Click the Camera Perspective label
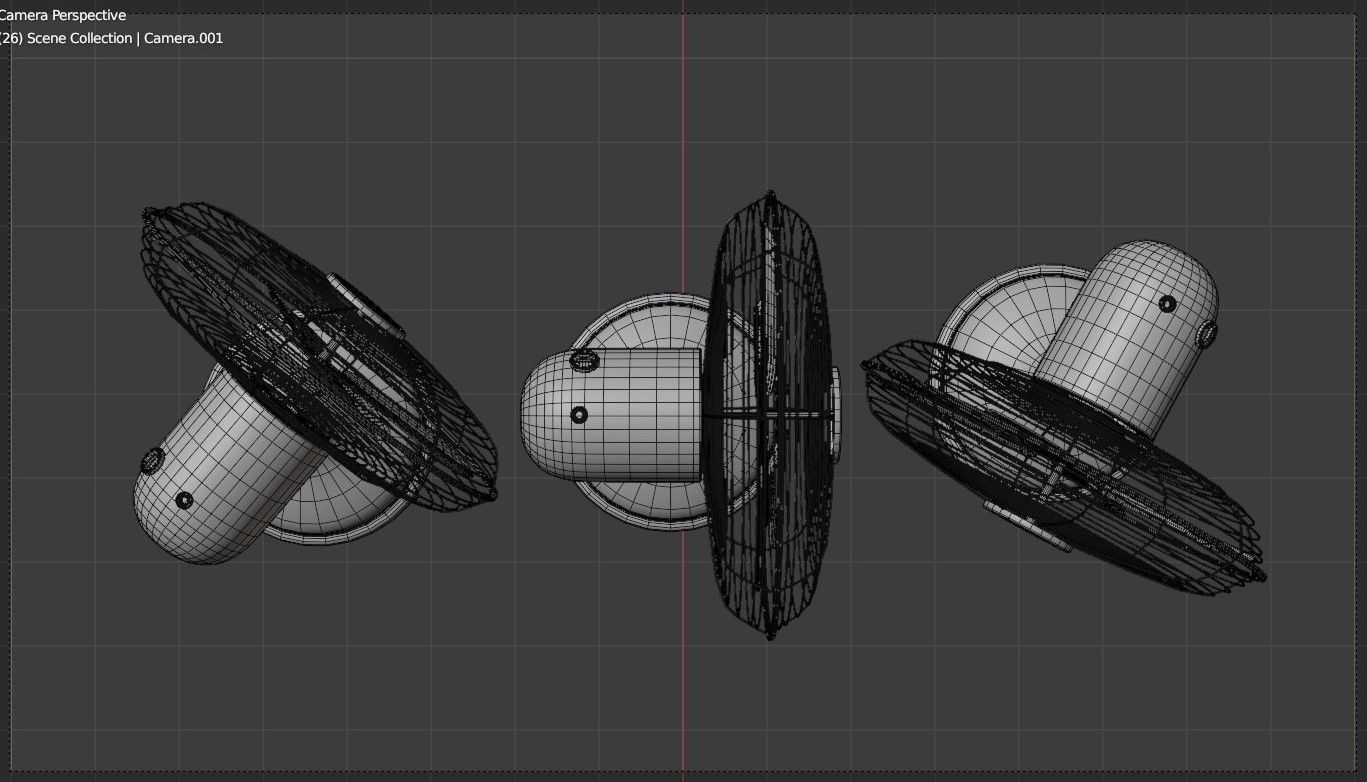1367x782 pixels. pos(62,15)
